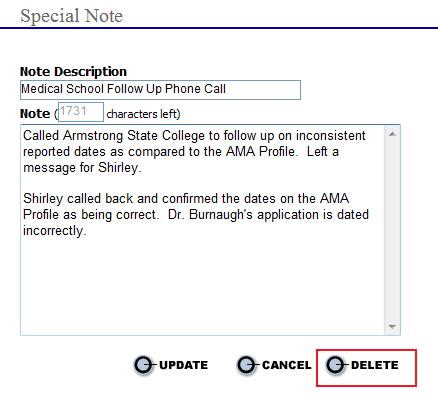The height and width of the screenshot is (402, 438).
Task: Click the 1731 characters left counter box
Action: (x=81, y=112)
